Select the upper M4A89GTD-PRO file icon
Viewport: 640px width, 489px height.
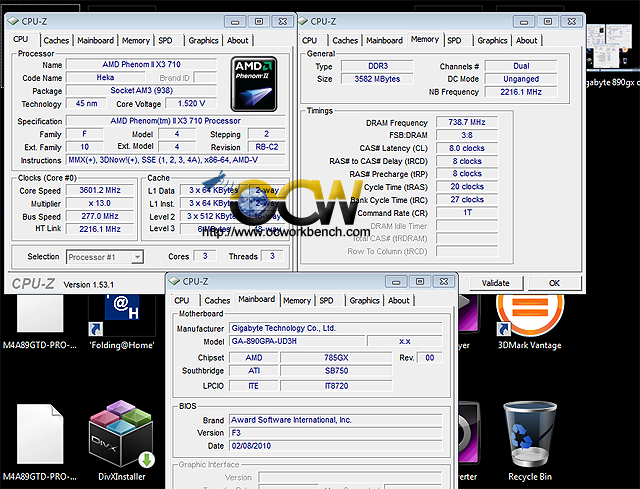[40, 322]
